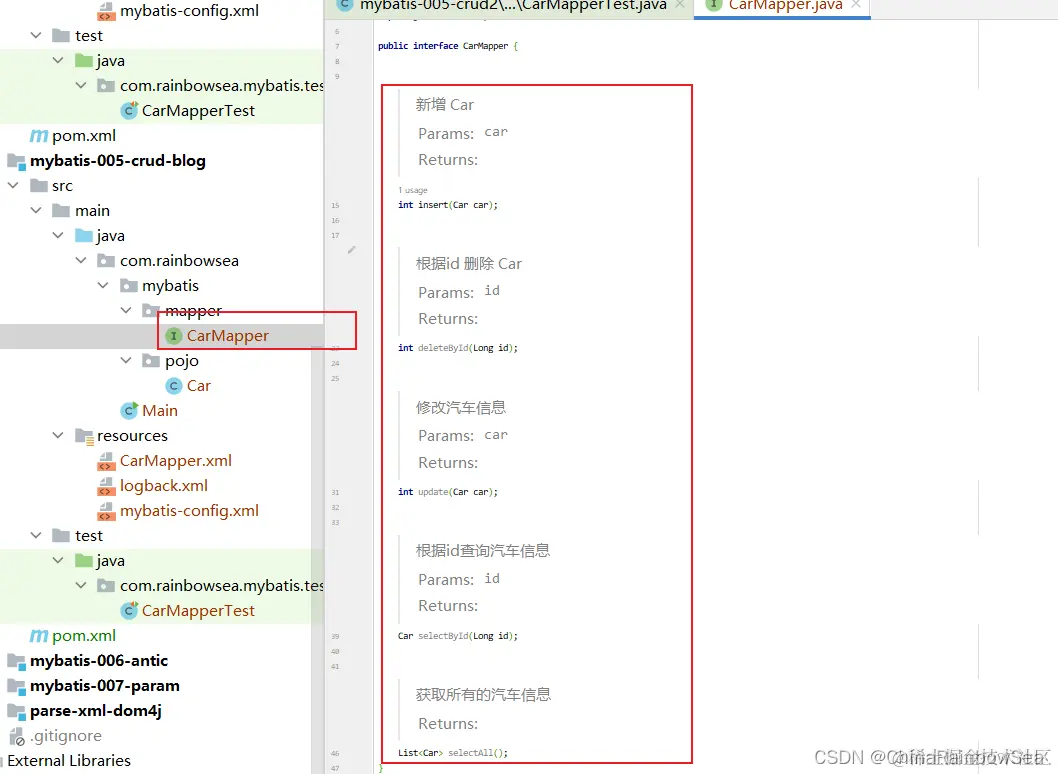Image resolution: width=1058 pixels, height=774 pixels.
Task: Click the src folder icon
Action: 39,186
